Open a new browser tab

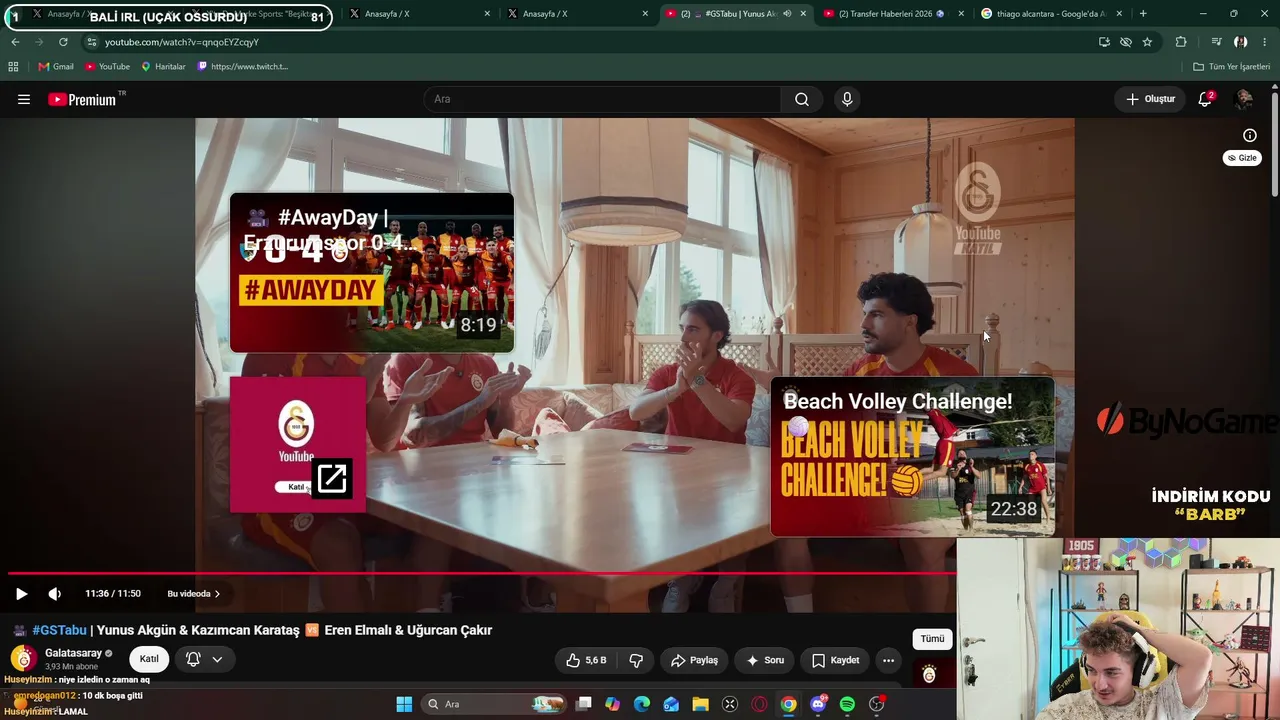tap(1143, 14)
